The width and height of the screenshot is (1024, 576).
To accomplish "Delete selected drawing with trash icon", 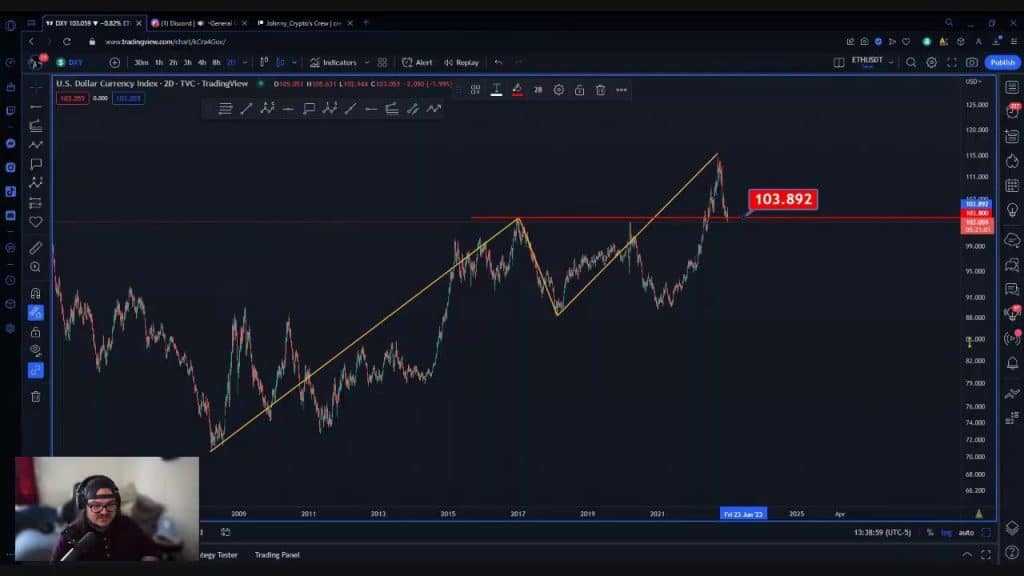I will click(600, 90).
